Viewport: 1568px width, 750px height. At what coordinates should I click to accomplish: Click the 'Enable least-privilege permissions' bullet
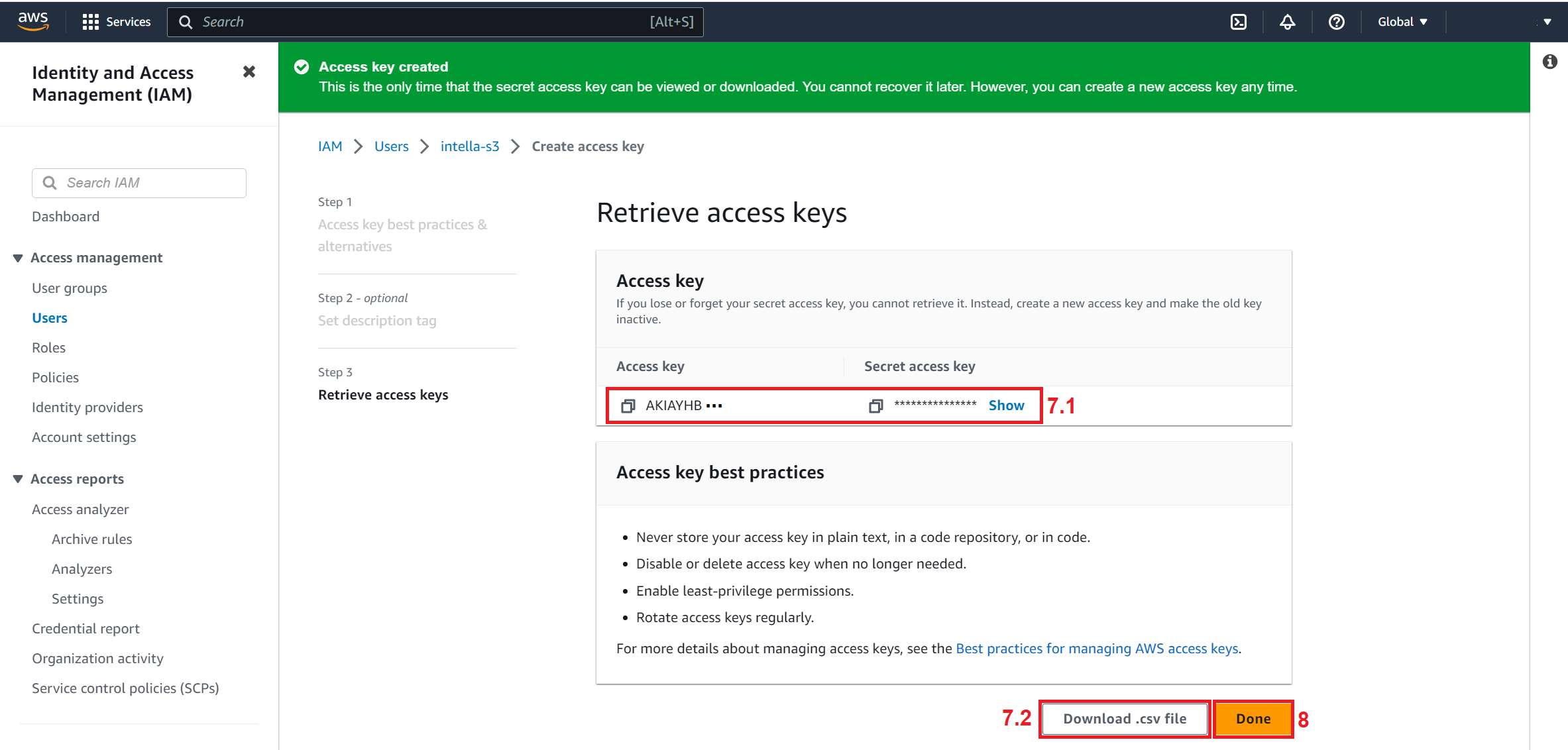pyautogui.click(x=744, y=591)
